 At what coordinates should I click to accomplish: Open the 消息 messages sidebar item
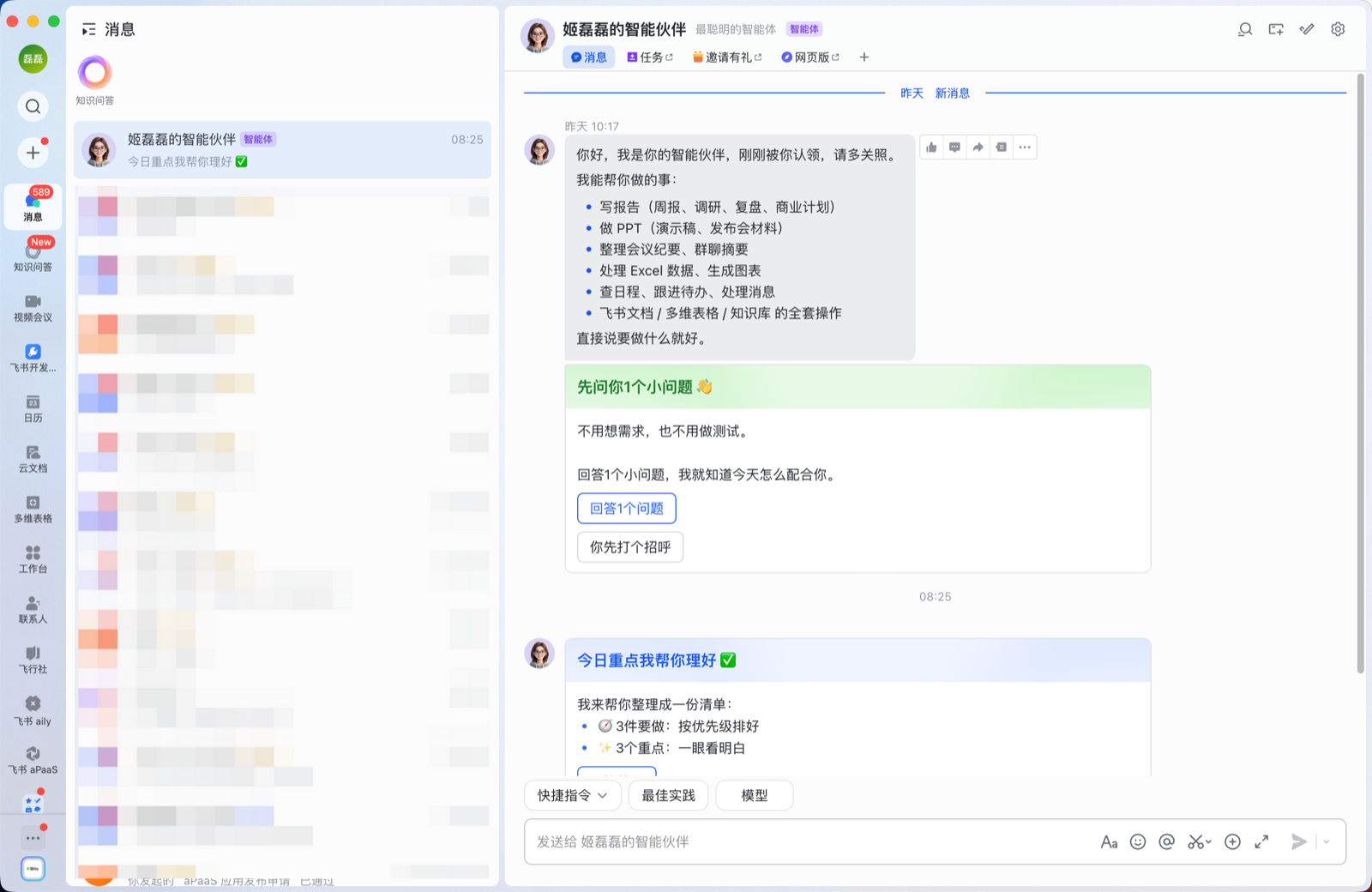click(33, 206)
